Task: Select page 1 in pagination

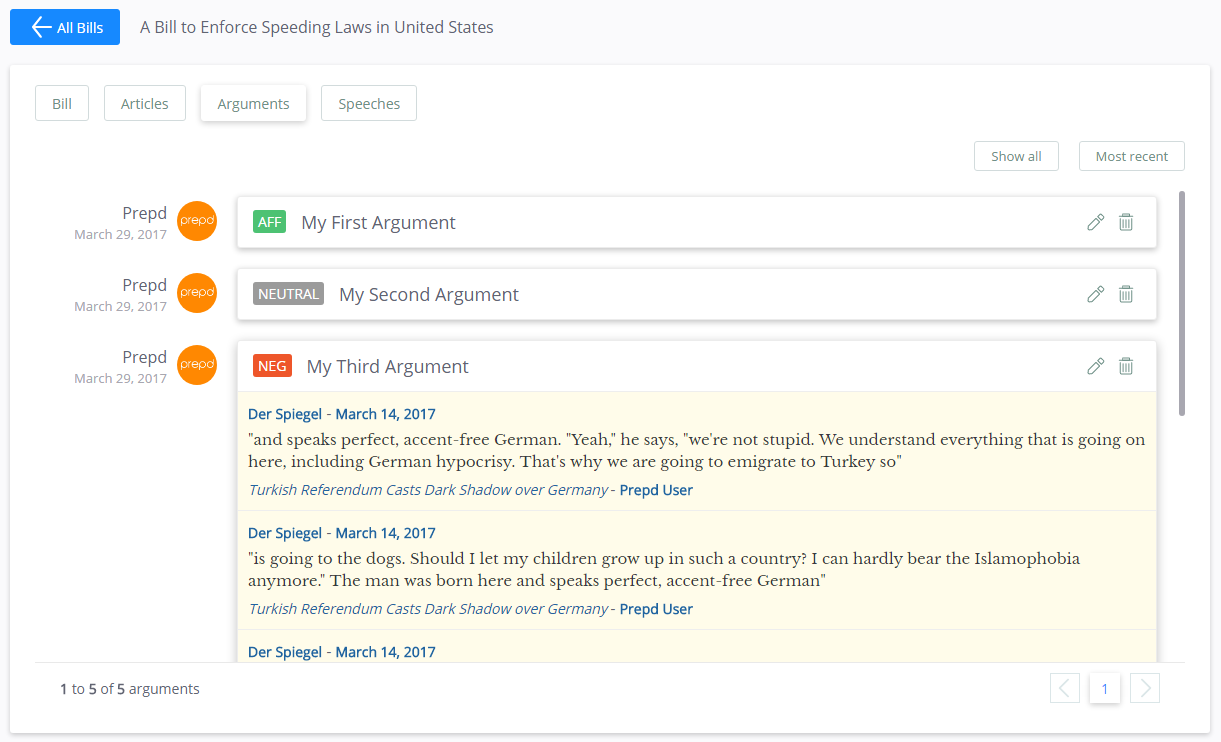Action: tap(1105, 688)
